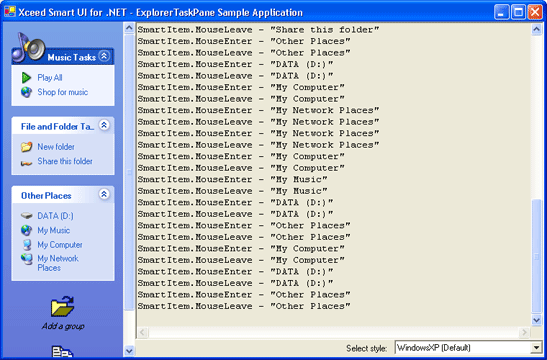
Task: Click the window title bar text
Action: click(160, 13)
